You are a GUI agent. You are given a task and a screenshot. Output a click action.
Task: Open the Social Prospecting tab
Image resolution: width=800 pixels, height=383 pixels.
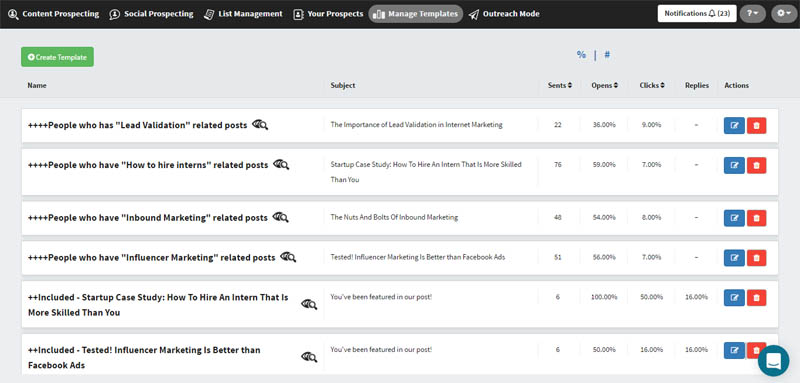[x=152, y=14]
